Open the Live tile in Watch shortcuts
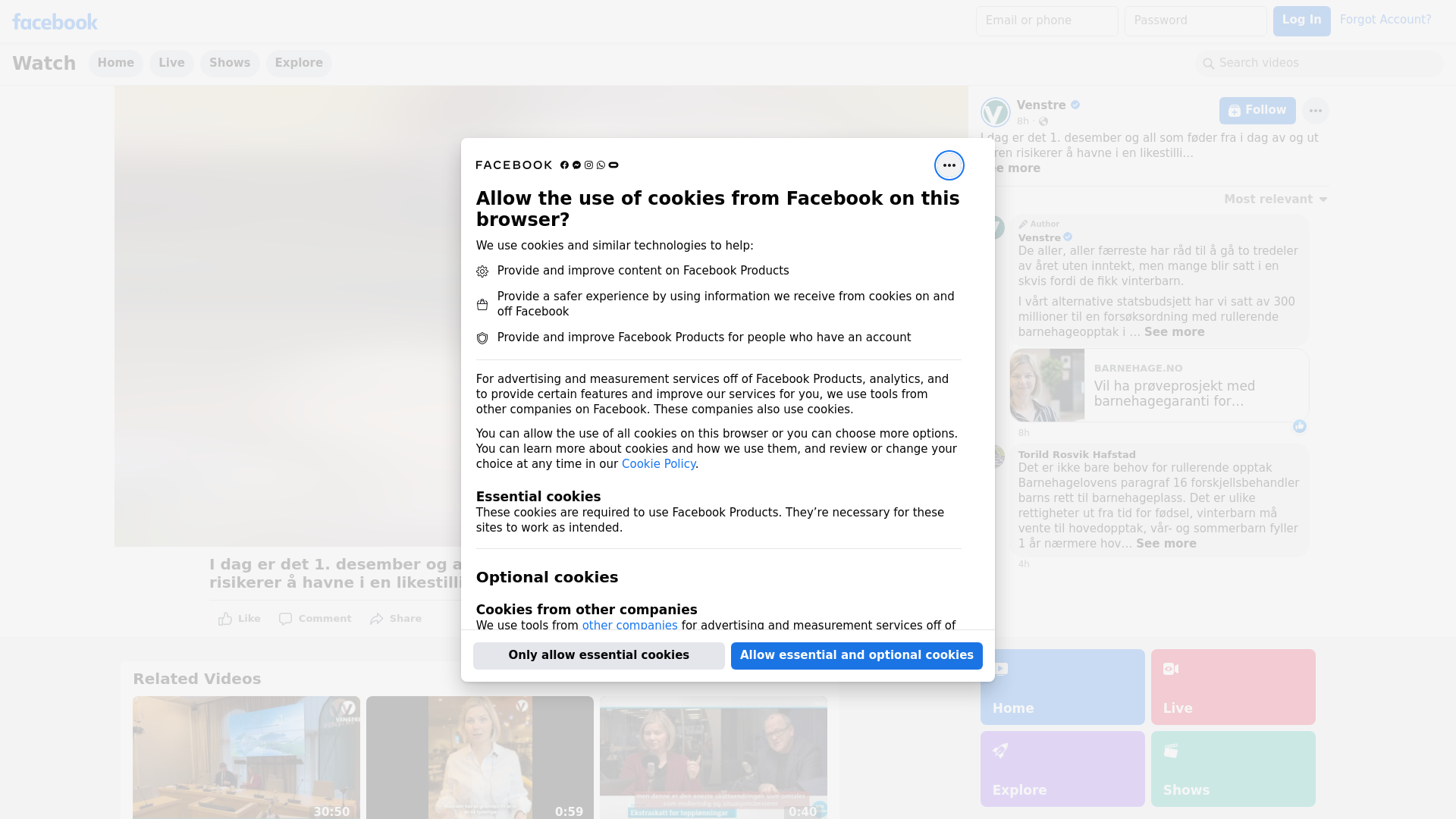The image size is (1456, 819). pyautogui.click(x=1233, y=687)
